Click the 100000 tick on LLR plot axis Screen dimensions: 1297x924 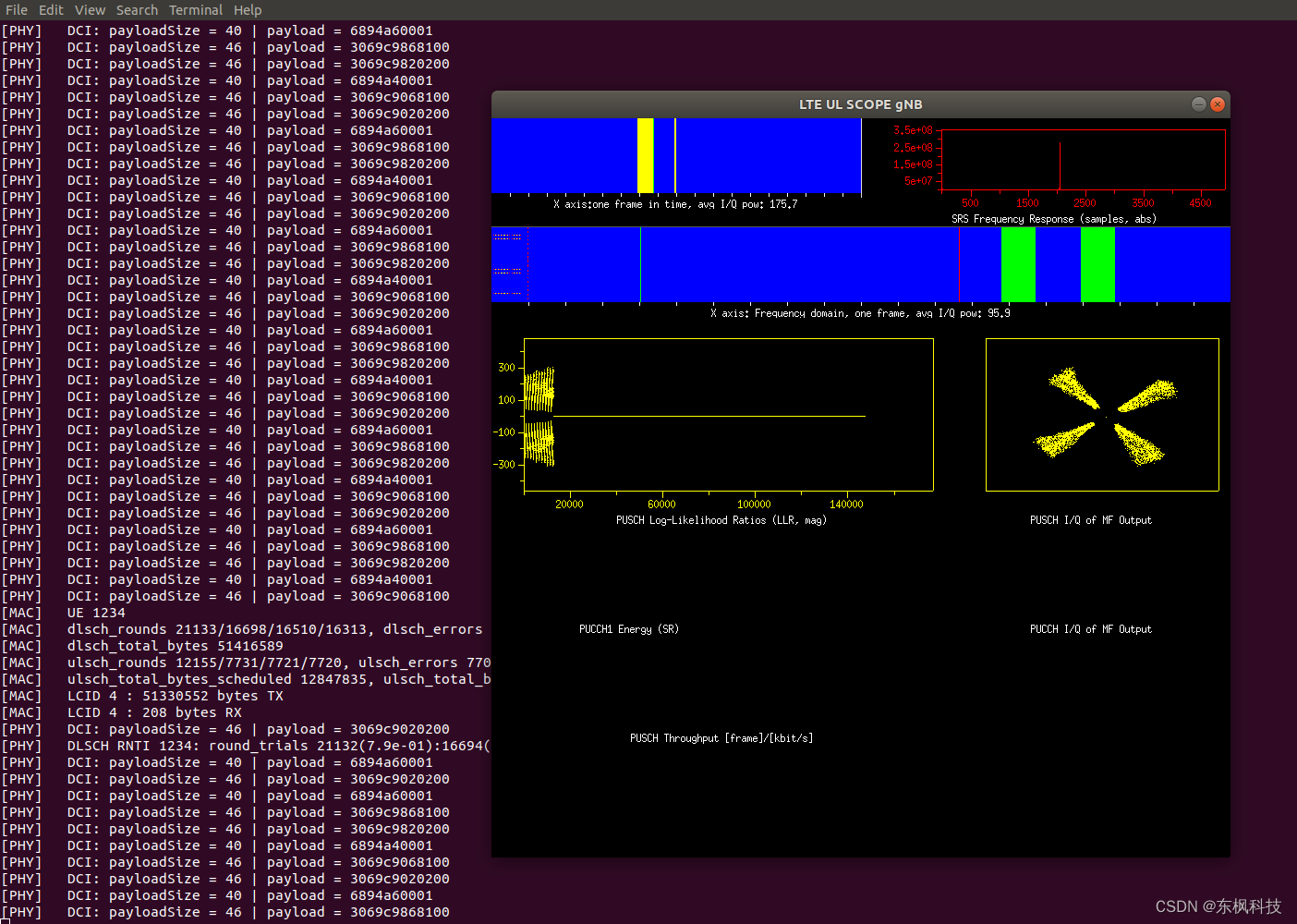754,504
